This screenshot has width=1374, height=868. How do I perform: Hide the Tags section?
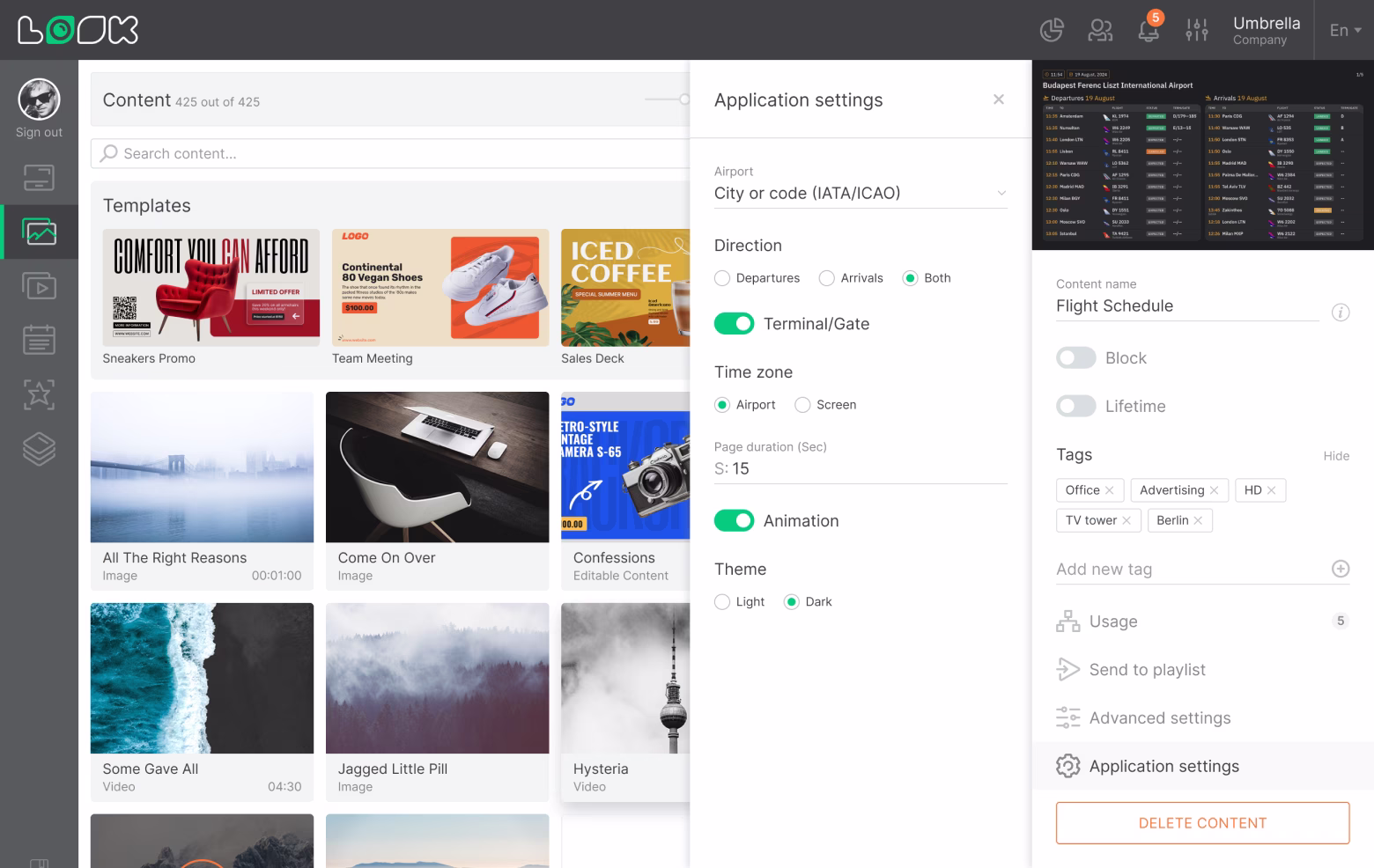coord(1336,456)
